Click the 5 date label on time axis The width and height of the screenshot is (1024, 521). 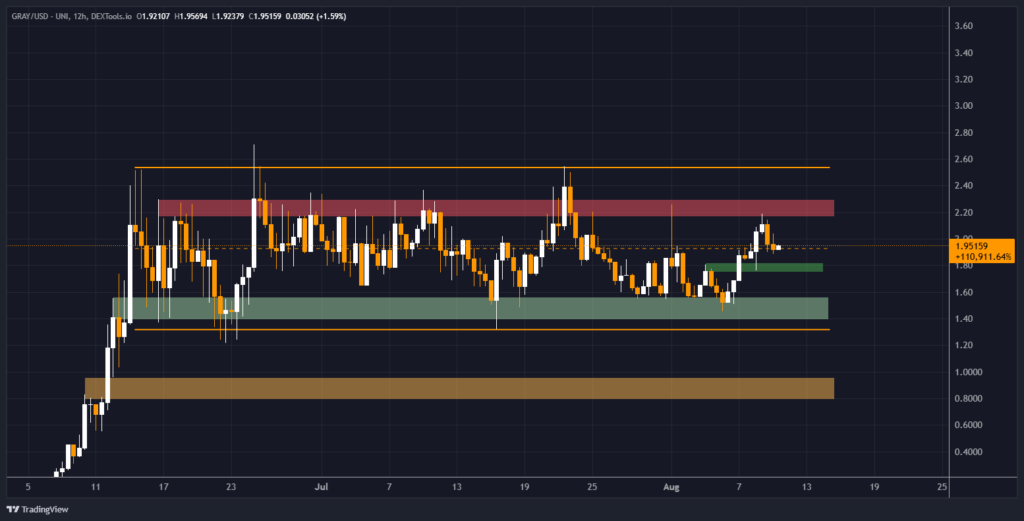(x=28, y=488)
